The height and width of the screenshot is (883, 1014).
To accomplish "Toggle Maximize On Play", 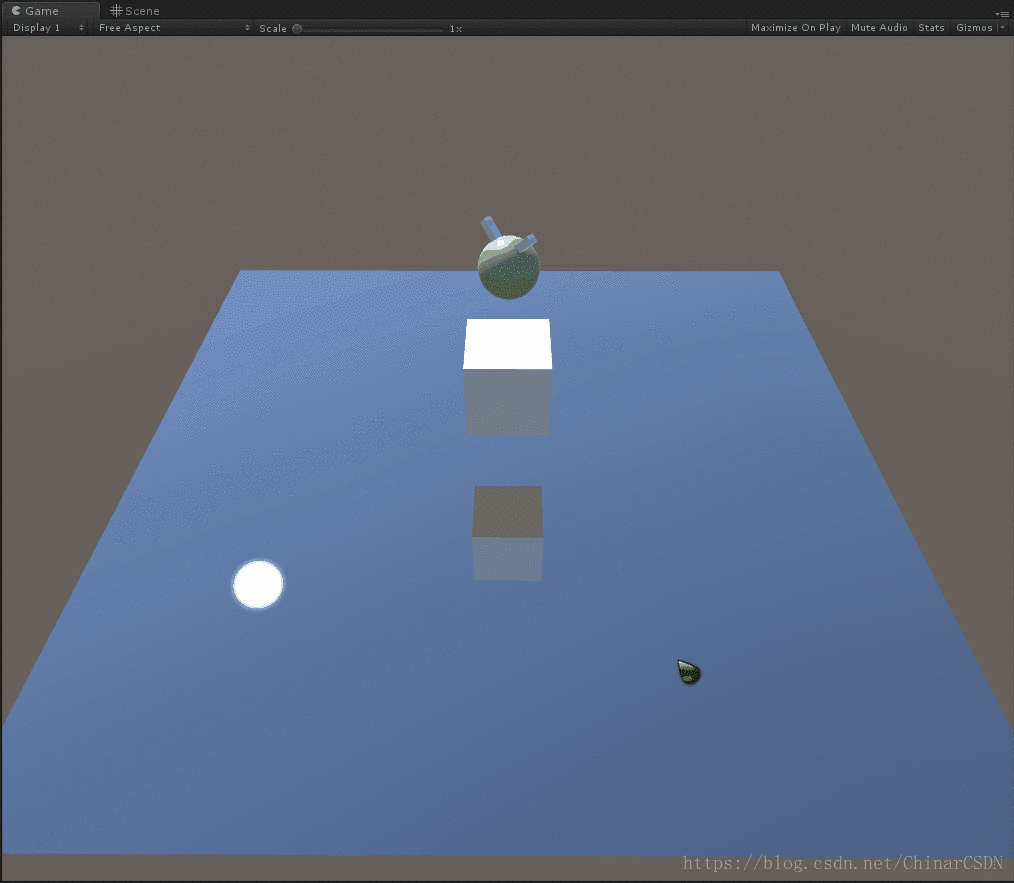I will coord(795,28).
